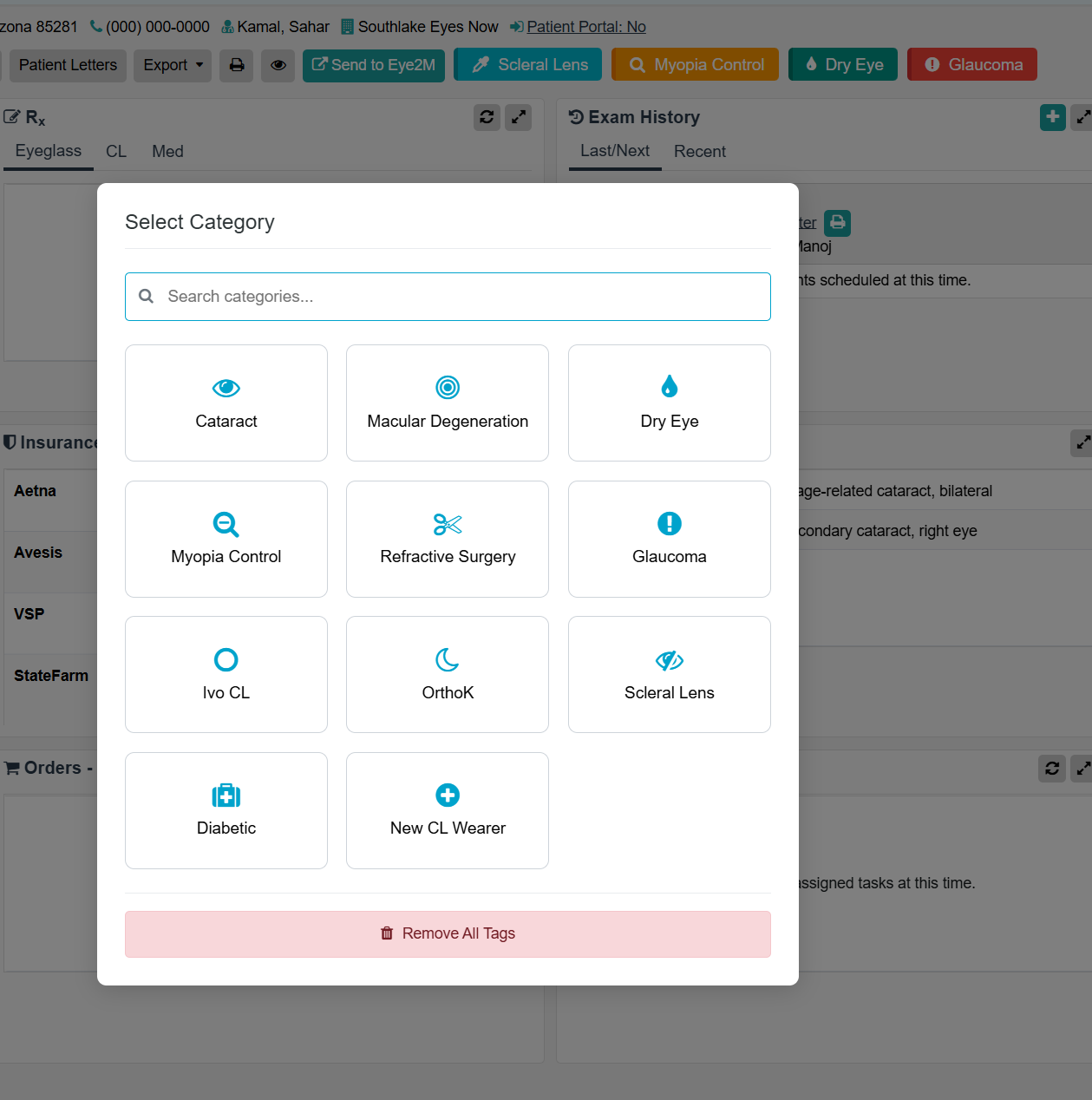Refresh the Orders panel
The width and height of the screenshot is (1092, 1100).
1051,769
